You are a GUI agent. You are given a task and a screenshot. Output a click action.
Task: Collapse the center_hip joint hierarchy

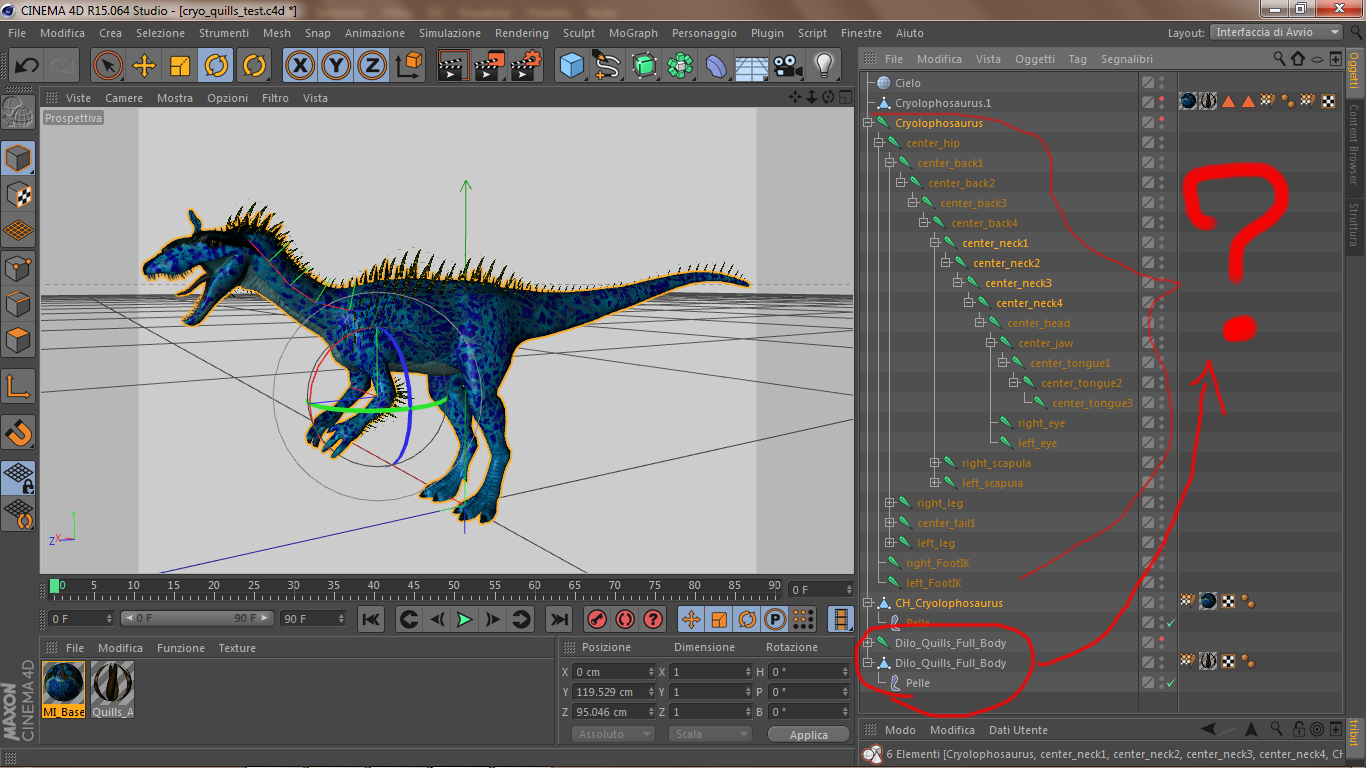(880, 143)
